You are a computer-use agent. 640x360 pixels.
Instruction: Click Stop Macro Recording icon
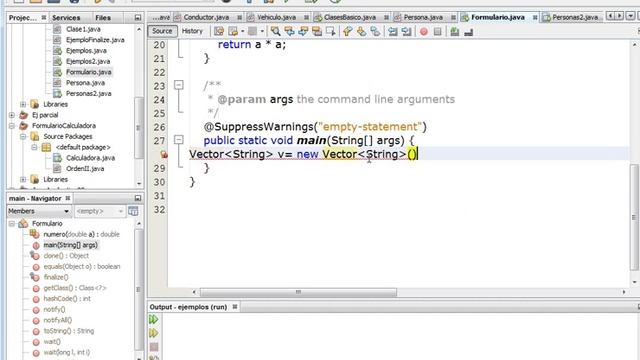pyautogui.click(x=438, y=31)
